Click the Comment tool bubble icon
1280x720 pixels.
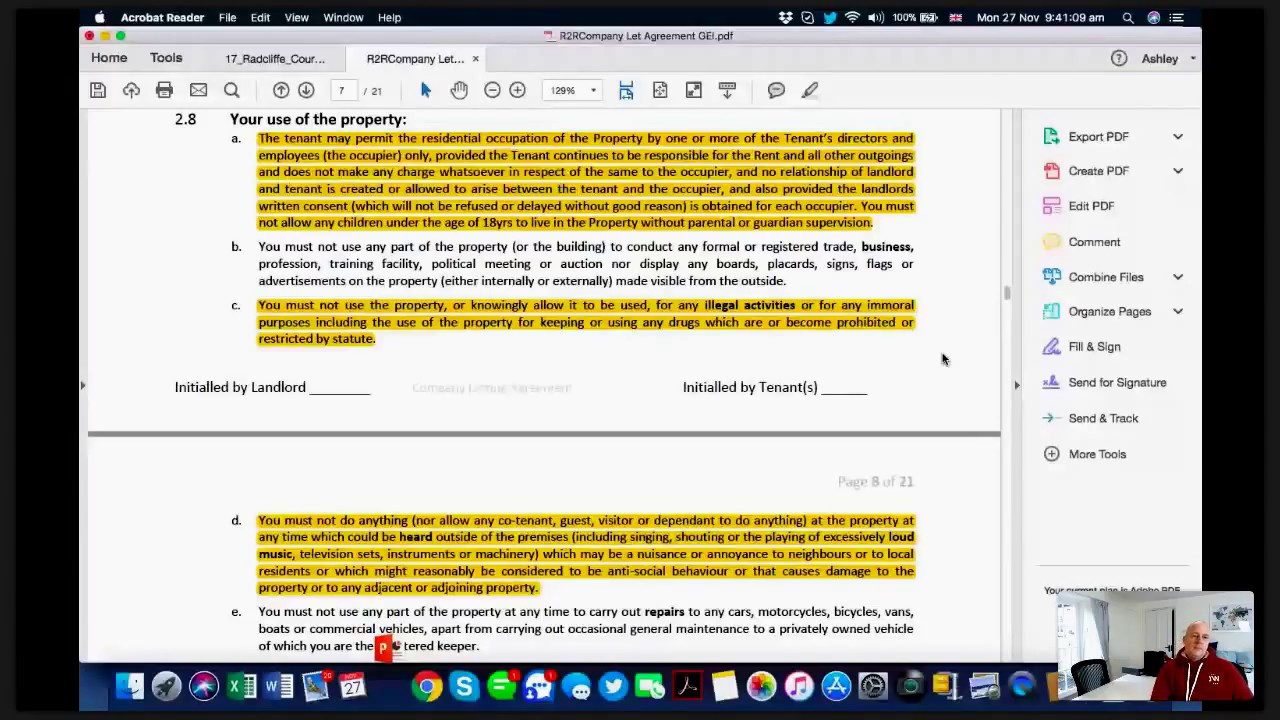1051,242
